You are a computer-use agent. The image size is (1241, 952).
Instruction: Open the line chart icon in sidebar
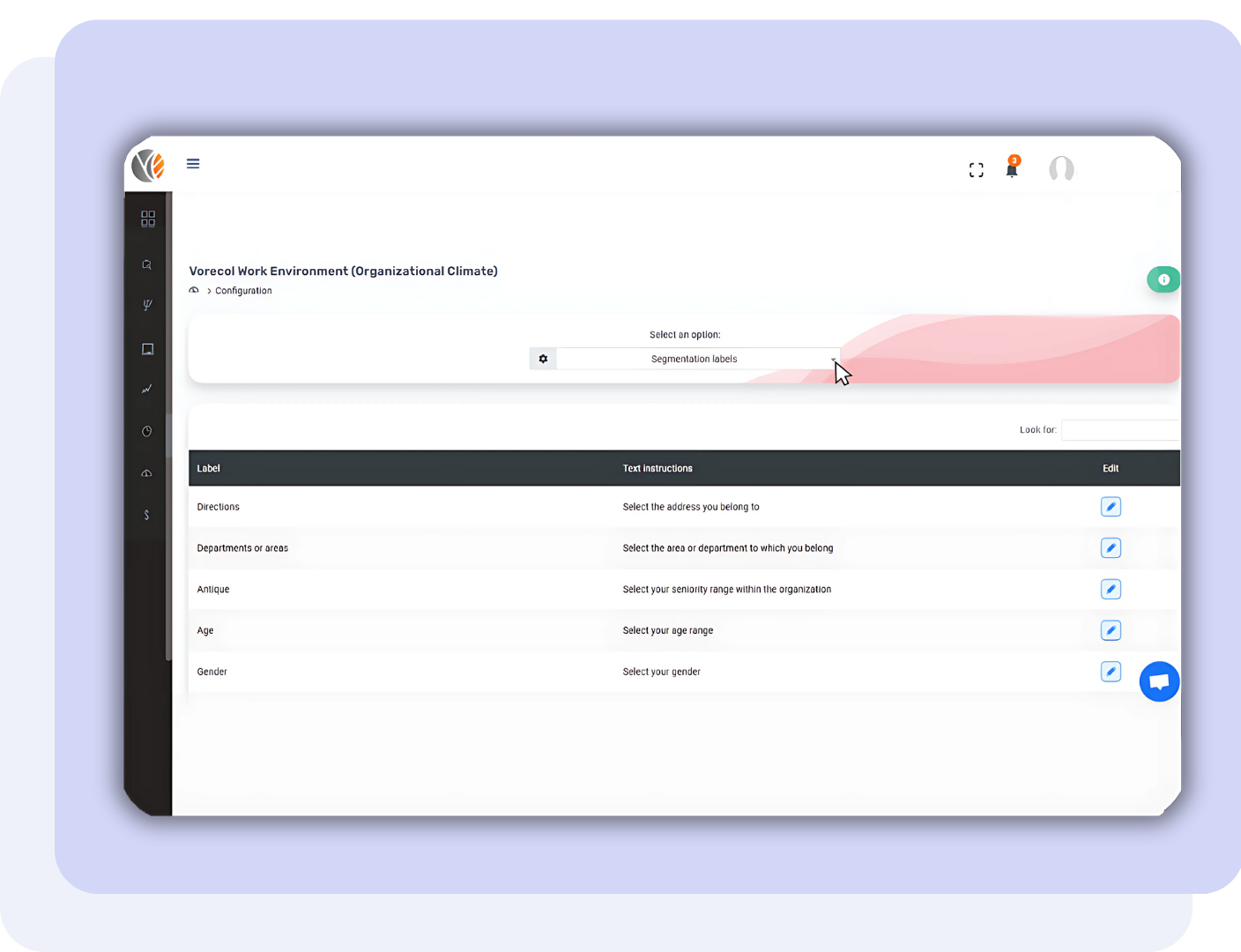(147, 389)
